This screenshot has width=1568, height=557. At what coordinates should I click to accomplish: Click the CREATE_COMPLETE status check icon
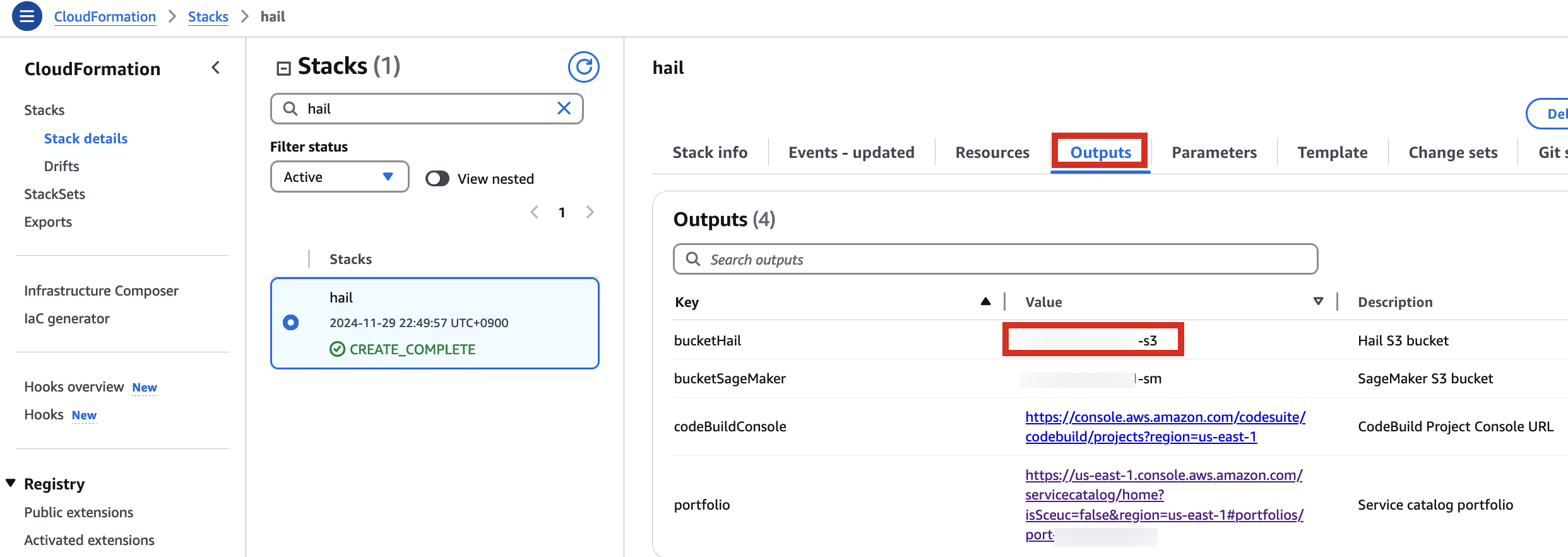click(337, 349)
